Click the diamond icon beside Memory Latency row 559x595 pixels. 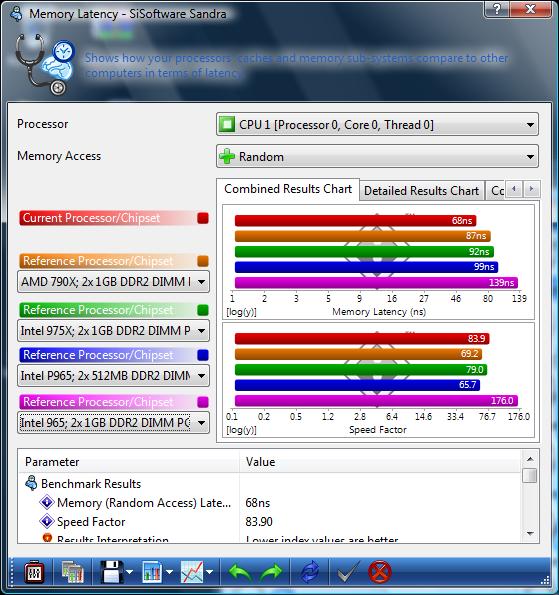click(47, 502)
